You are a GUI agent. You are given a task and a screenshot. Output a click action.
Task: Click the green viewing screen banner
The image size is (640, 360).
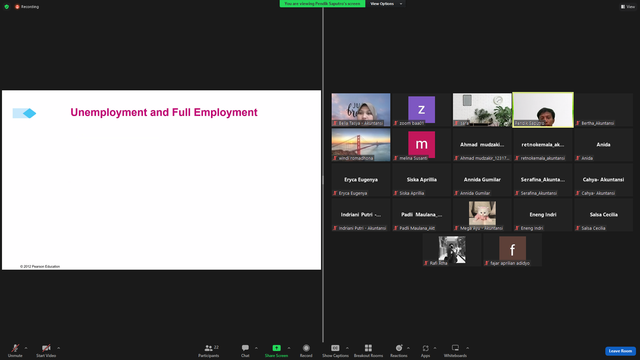click(x=322, y=4)
